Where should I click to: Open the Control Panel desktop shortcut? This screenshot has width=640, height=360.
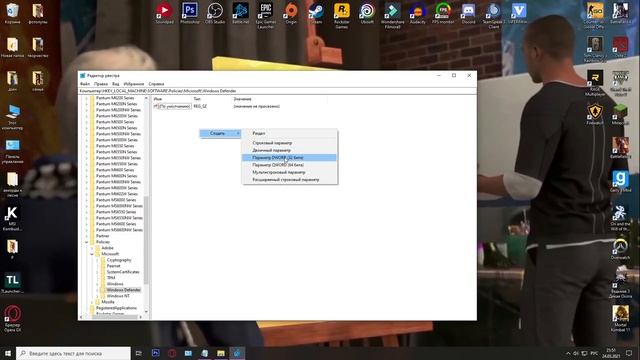pyautogui.click(x=12, y=151)
